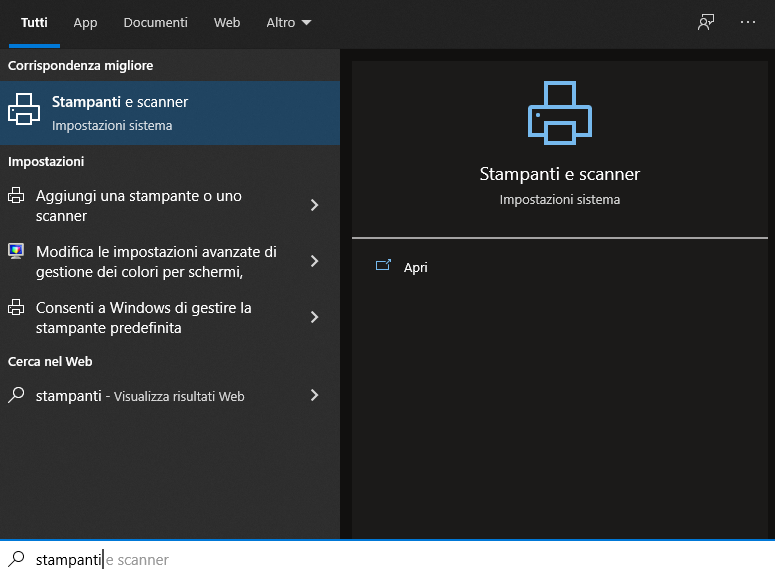Click Impostazioni sistema text in preview pane
Image resolution: width=775 pixels, height=576 pixels.
[x=560, y=200]
